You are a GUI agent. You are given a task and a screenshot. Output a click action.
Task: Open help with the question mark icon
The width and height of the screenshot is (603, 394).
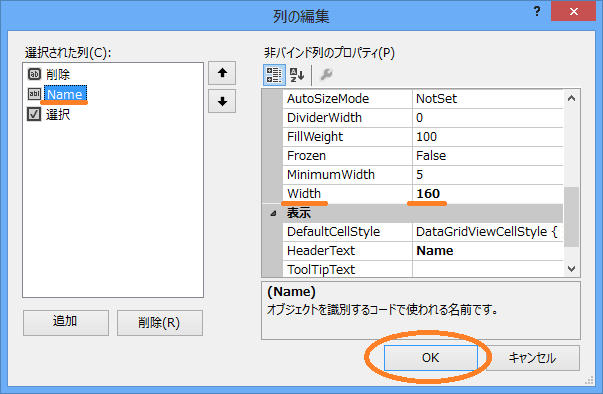coord(537,11)
